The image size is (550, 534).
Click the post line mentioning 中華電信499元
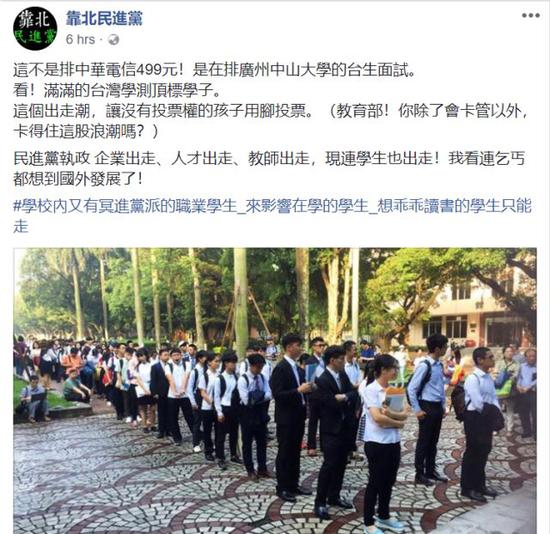[214, 71]
